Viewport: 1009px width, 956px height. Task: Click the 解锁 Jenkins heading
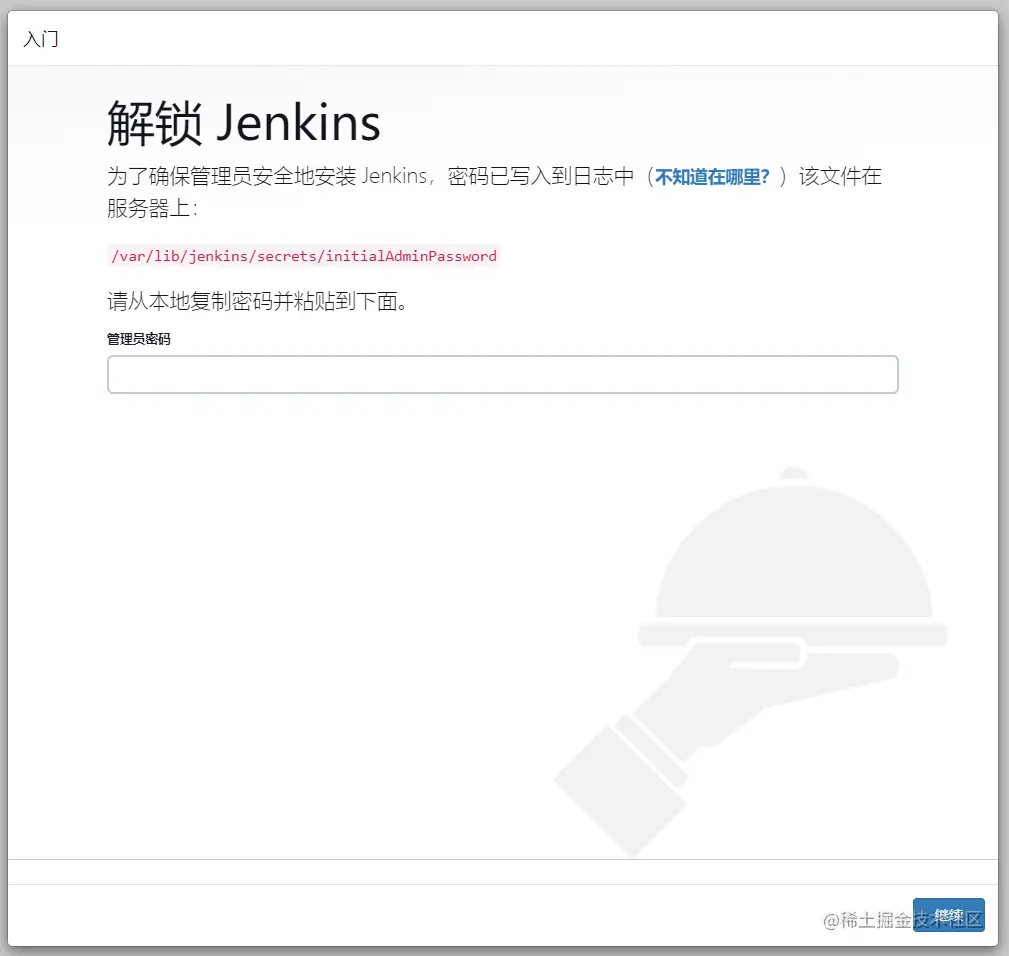click(x=244, y=123)
